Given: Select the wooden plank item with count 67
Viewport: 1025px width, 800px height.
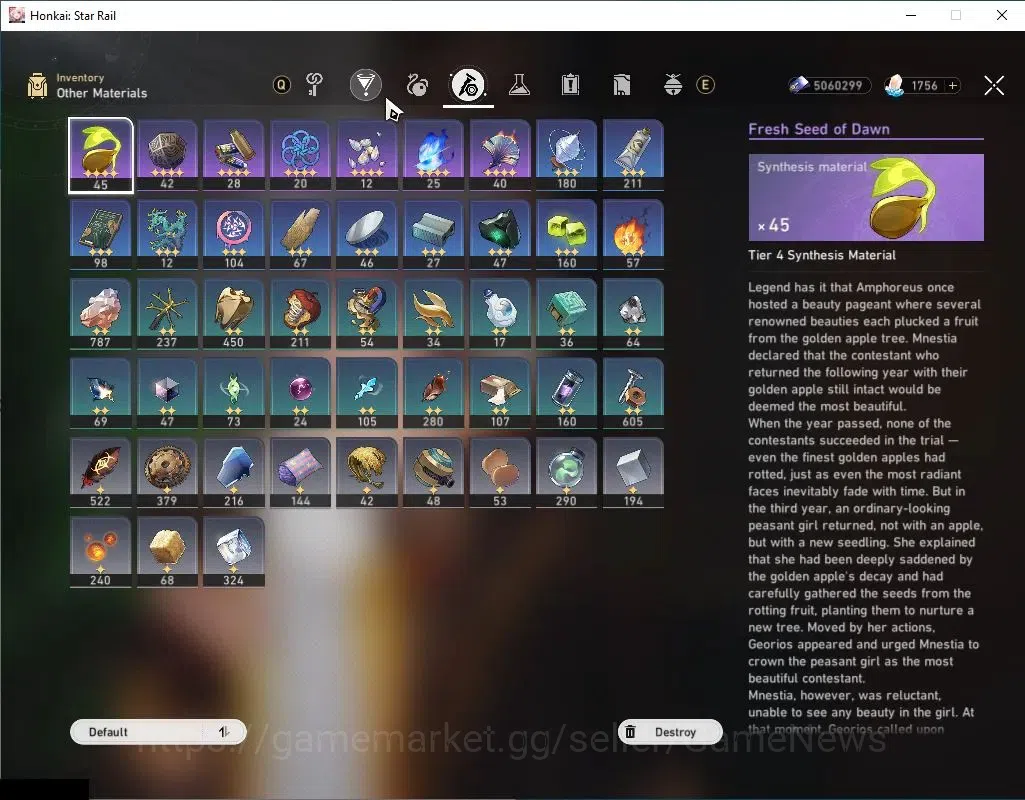Looking at the screenshot, I should [300, 235].
